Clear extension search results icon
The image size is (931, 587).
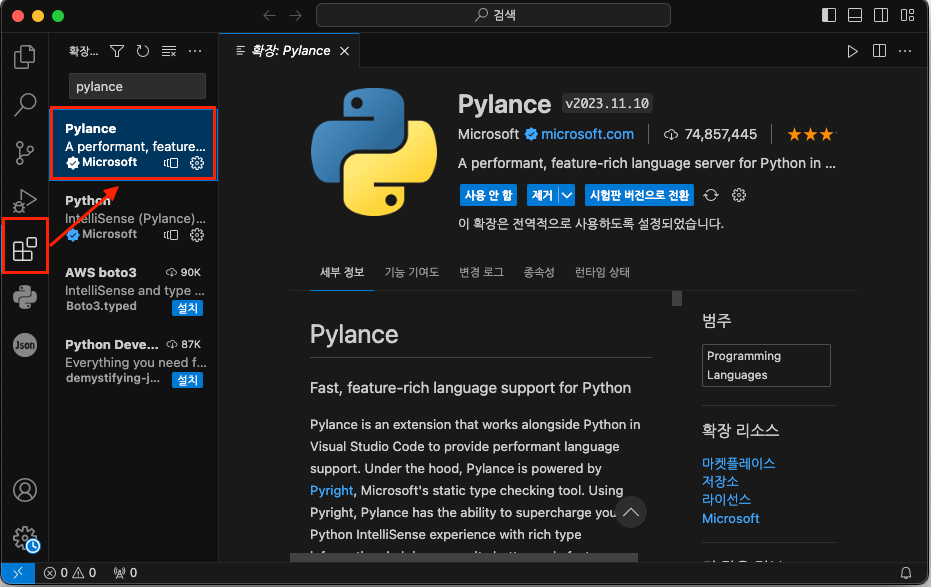[169, 52]
